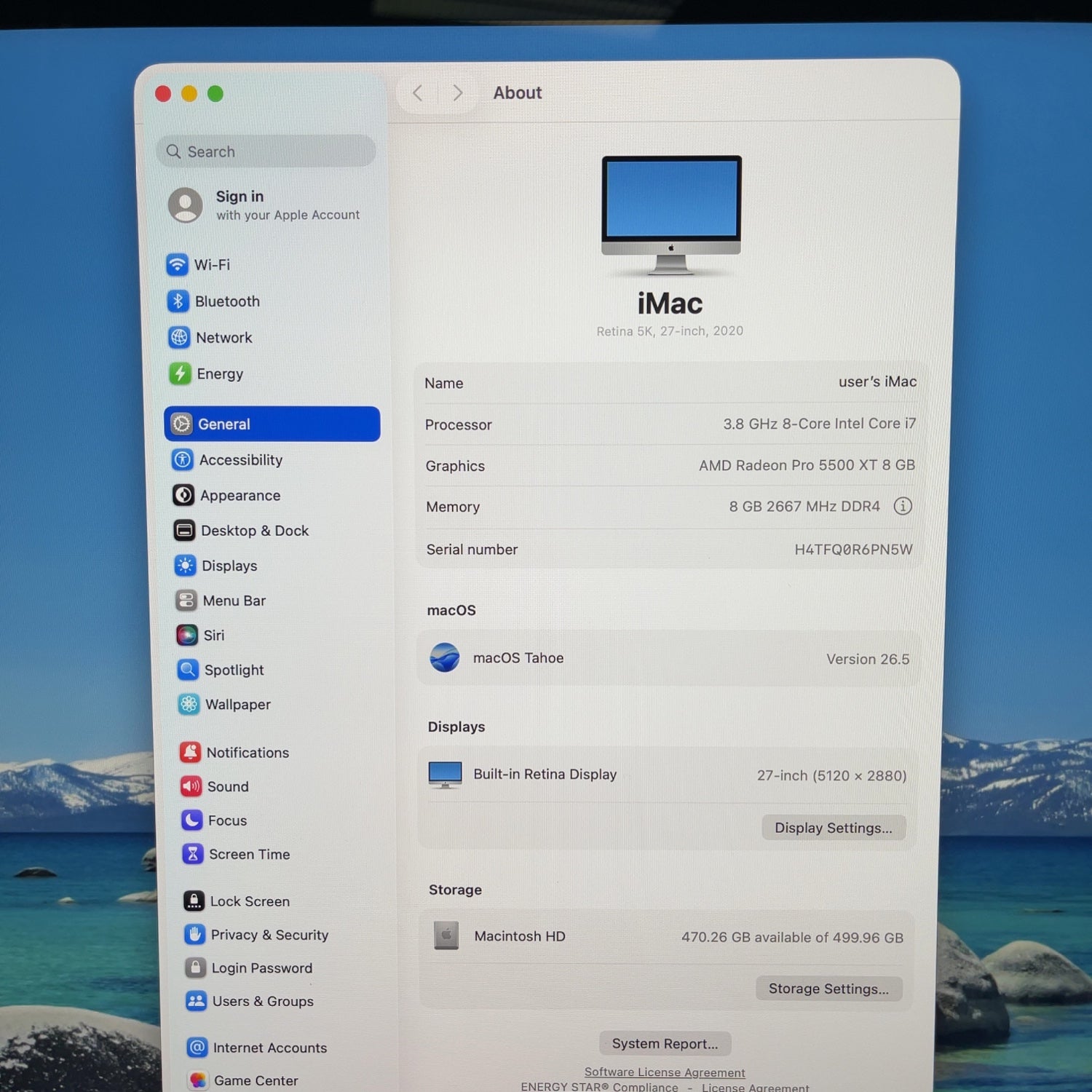Click the green zoom window button

tap(215, 94)
